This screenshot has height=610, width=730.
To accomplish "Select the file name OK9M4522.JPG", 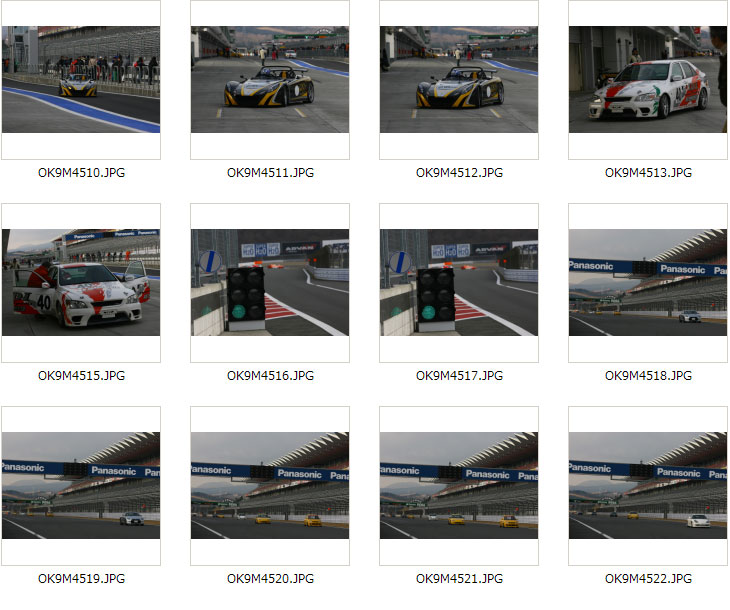I will 649,579.
